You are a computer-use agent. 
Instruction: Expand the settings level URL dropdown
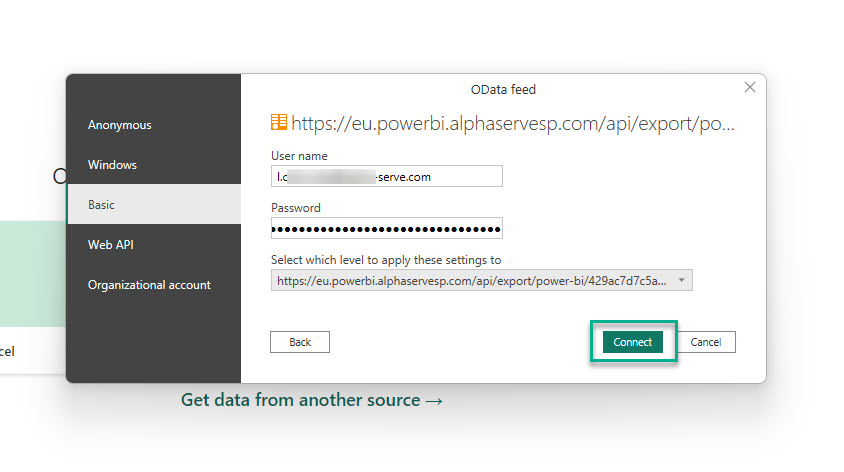(x=682, y=281)
